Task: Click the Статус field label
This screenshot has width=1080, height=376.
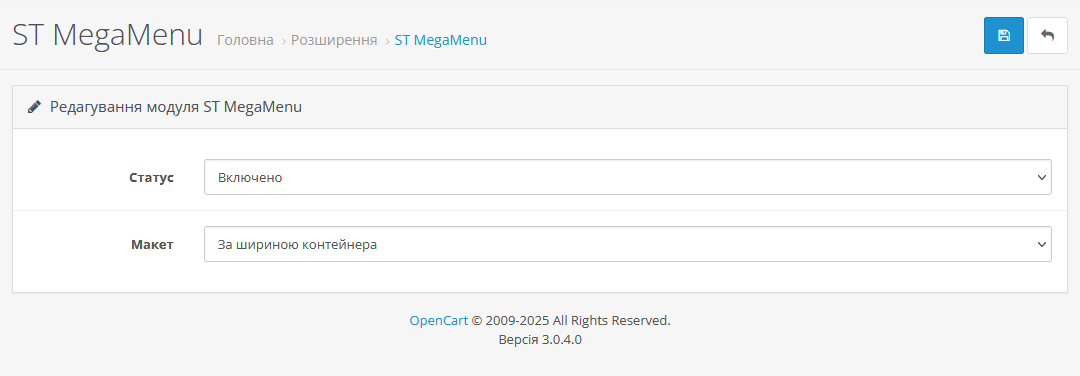Action: [152, 177]
